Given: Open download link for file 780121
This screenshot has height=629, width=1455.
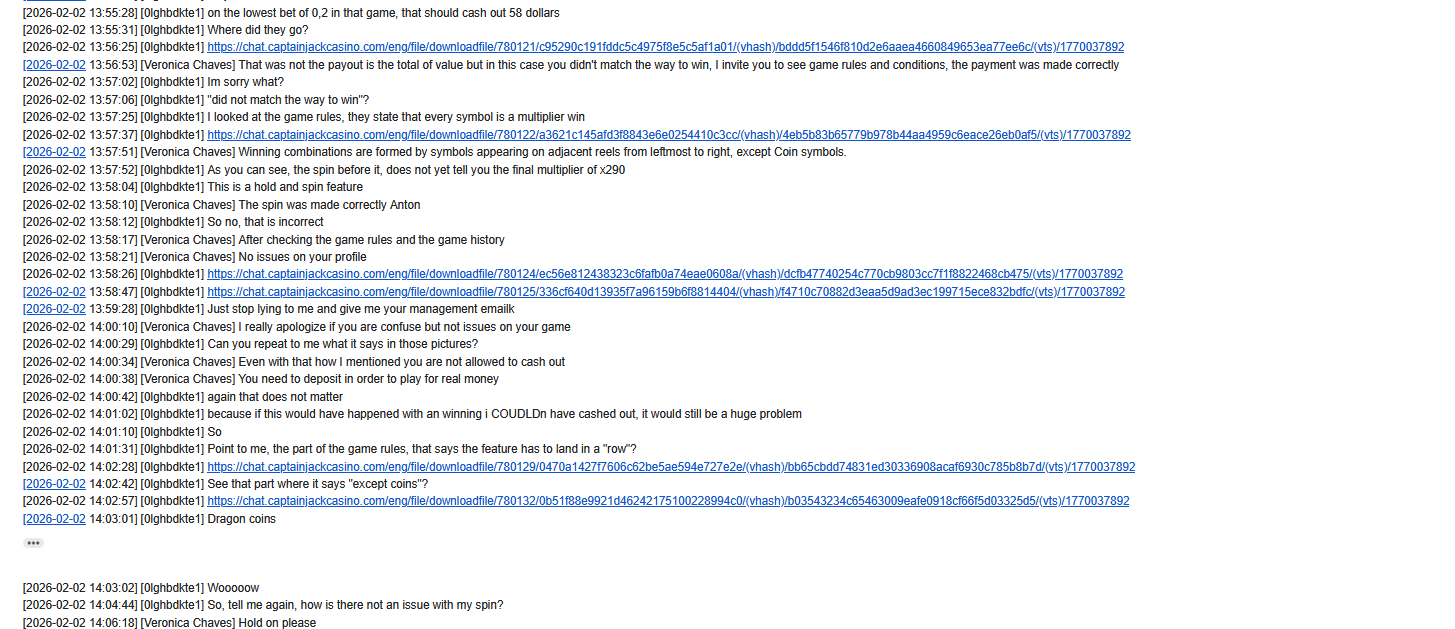Looking at the screenshot, I should tap(665, 47).
